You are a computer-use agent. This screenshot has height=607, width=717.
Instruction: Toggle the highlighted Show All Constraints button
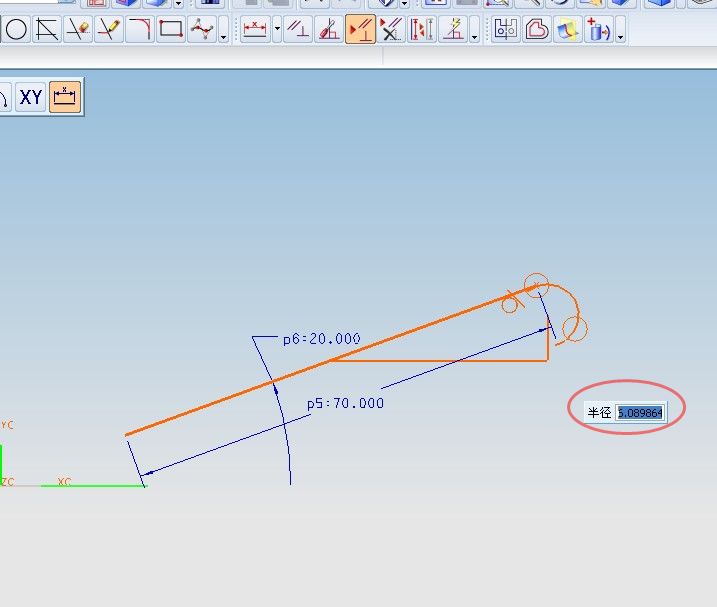point(360,30)
